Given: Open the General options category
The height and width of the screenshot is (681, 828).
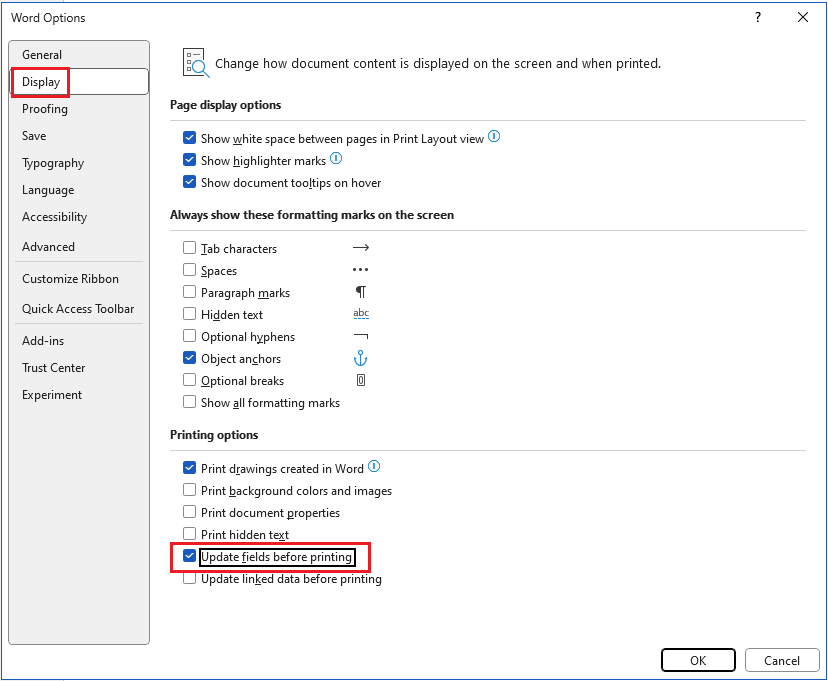Looking at the screenshot, I should pos(79,54).
